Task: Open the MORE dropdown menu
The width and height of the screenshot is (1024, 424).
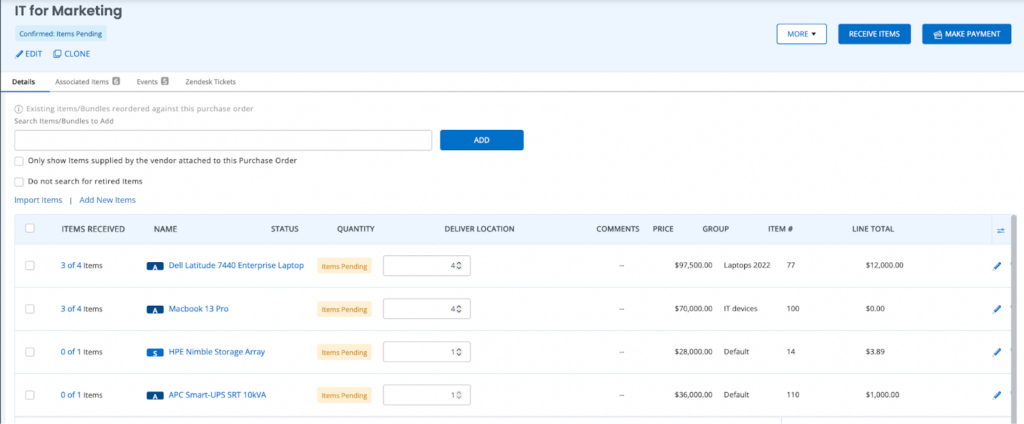Action: [801, 34]
